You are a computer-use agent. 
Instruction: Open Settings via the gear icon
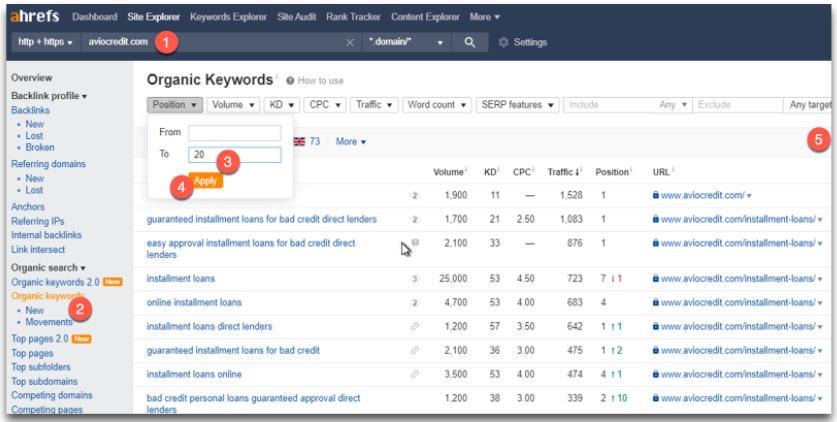[504, 42]
